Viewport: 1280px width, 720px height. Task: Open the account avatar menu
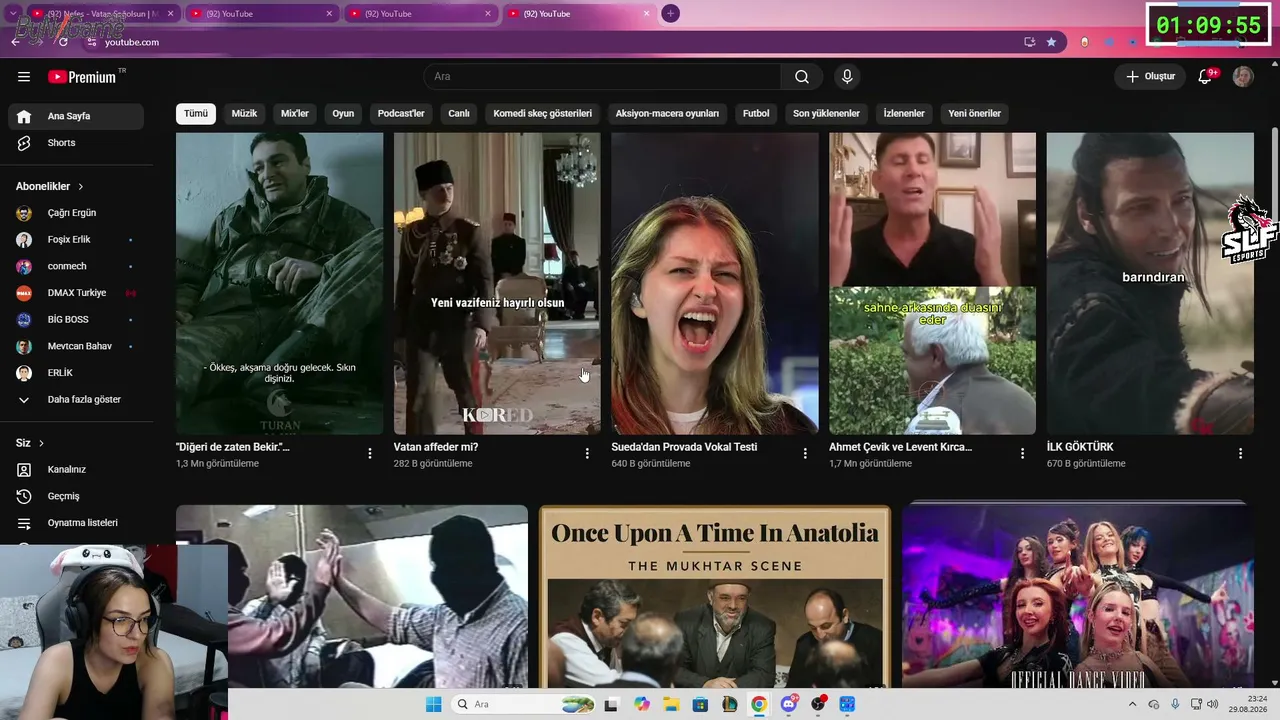pyautogui.click(x=1243, y=77)
